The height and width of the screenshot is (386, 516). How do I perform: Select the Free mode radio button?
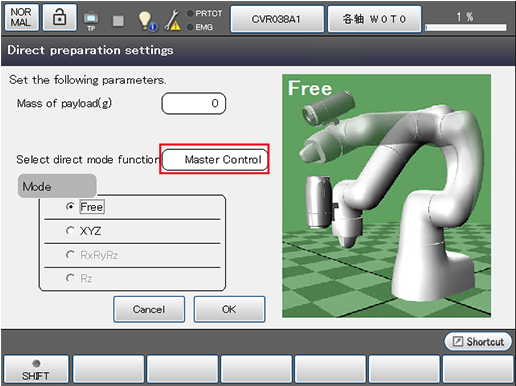pyautogui.click(x=70, y=207)
